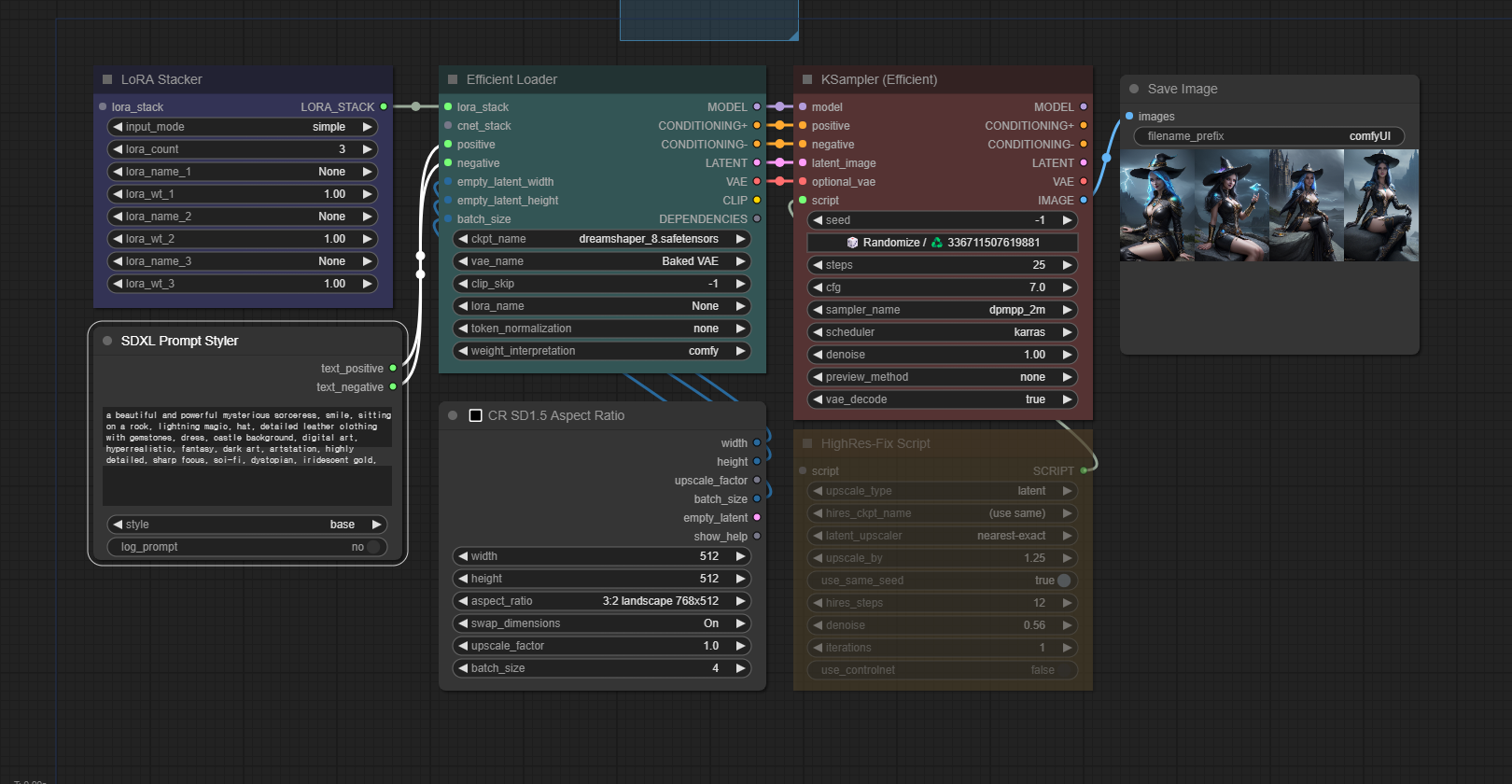Open the aspect_ratio 3:2 landscape selector
This screenshot has width=1512, height=784.
click(x=602, y=601)
